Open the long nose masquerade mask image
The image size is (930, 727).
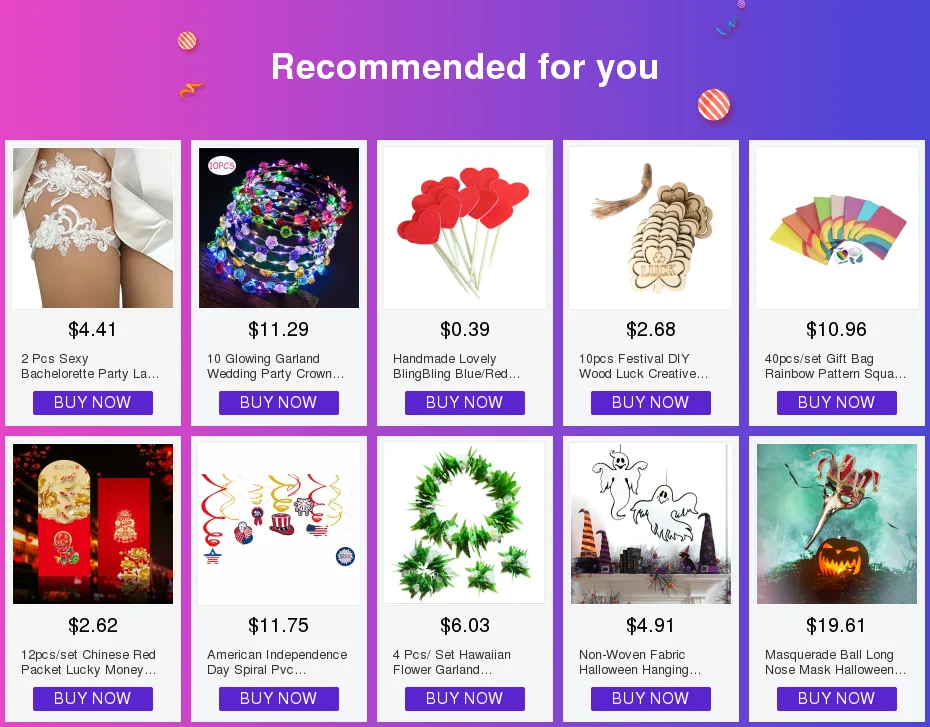(x=836, y=524)
